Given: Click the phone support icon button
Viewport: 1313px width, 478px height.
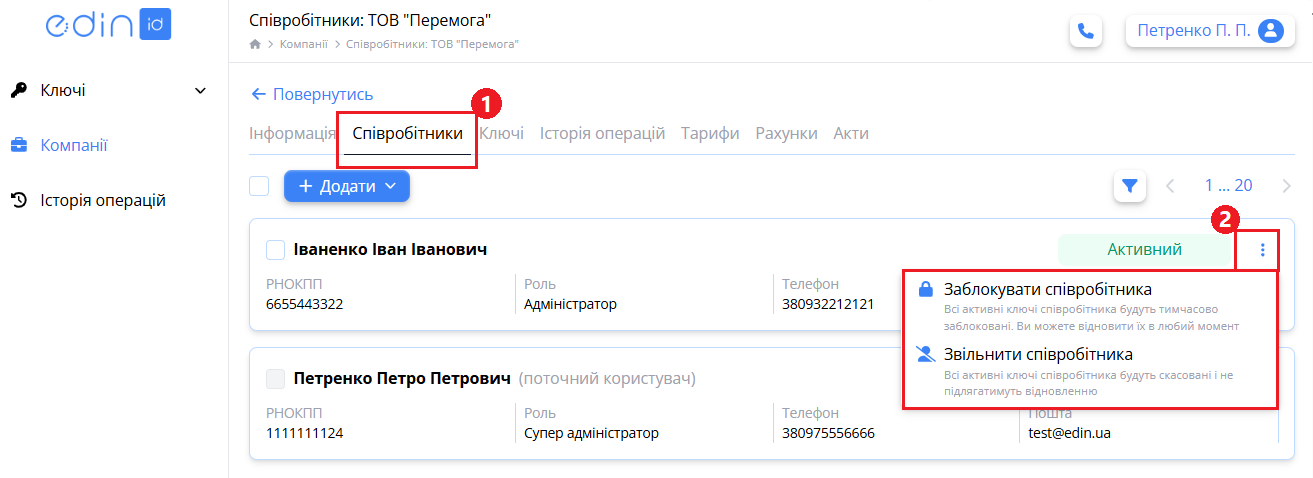Looking at the screenshot, I should tap(1086, 31).
